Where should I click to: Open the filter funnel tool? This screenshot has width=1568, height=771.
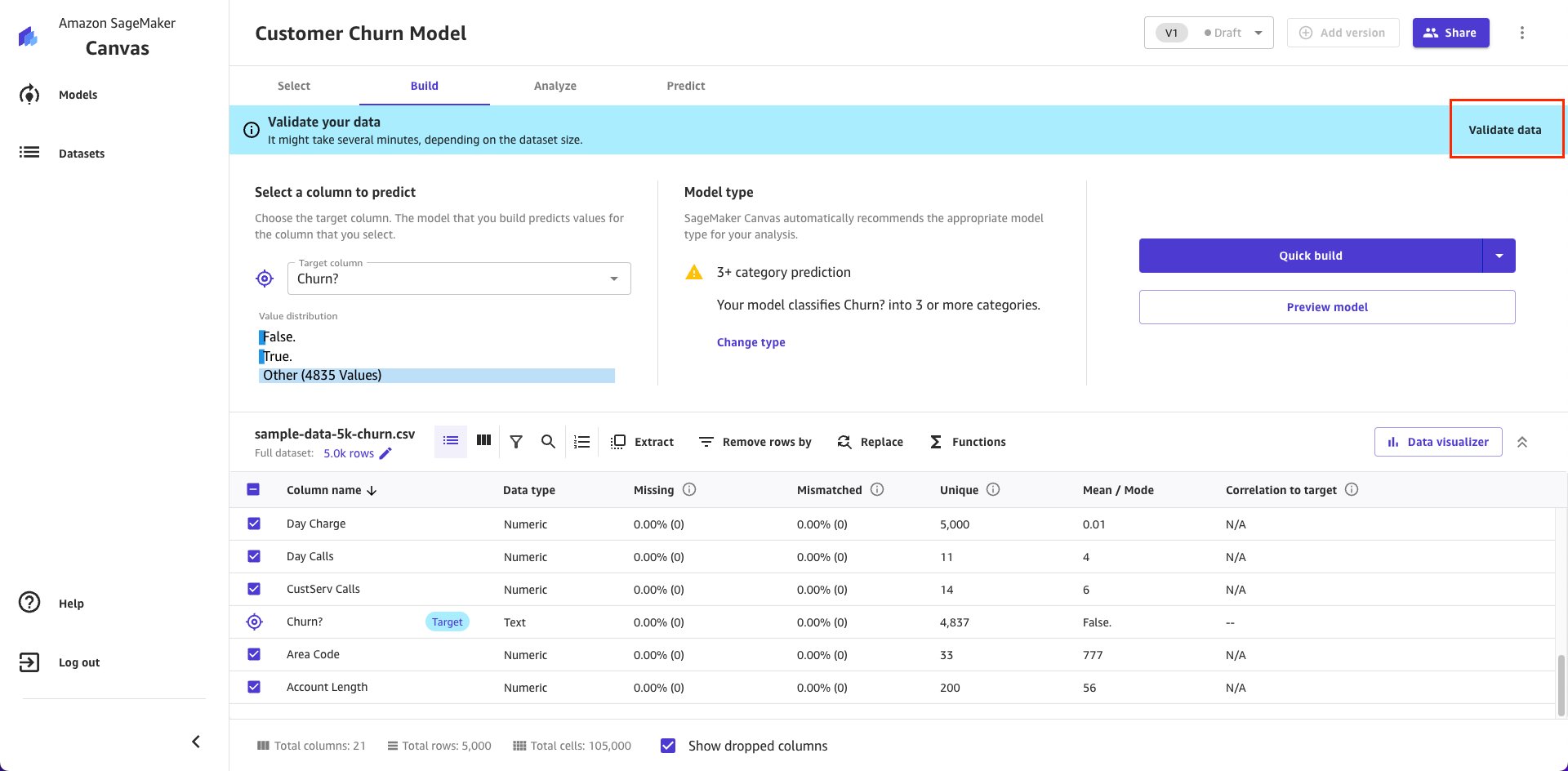[x=516, y=442]
